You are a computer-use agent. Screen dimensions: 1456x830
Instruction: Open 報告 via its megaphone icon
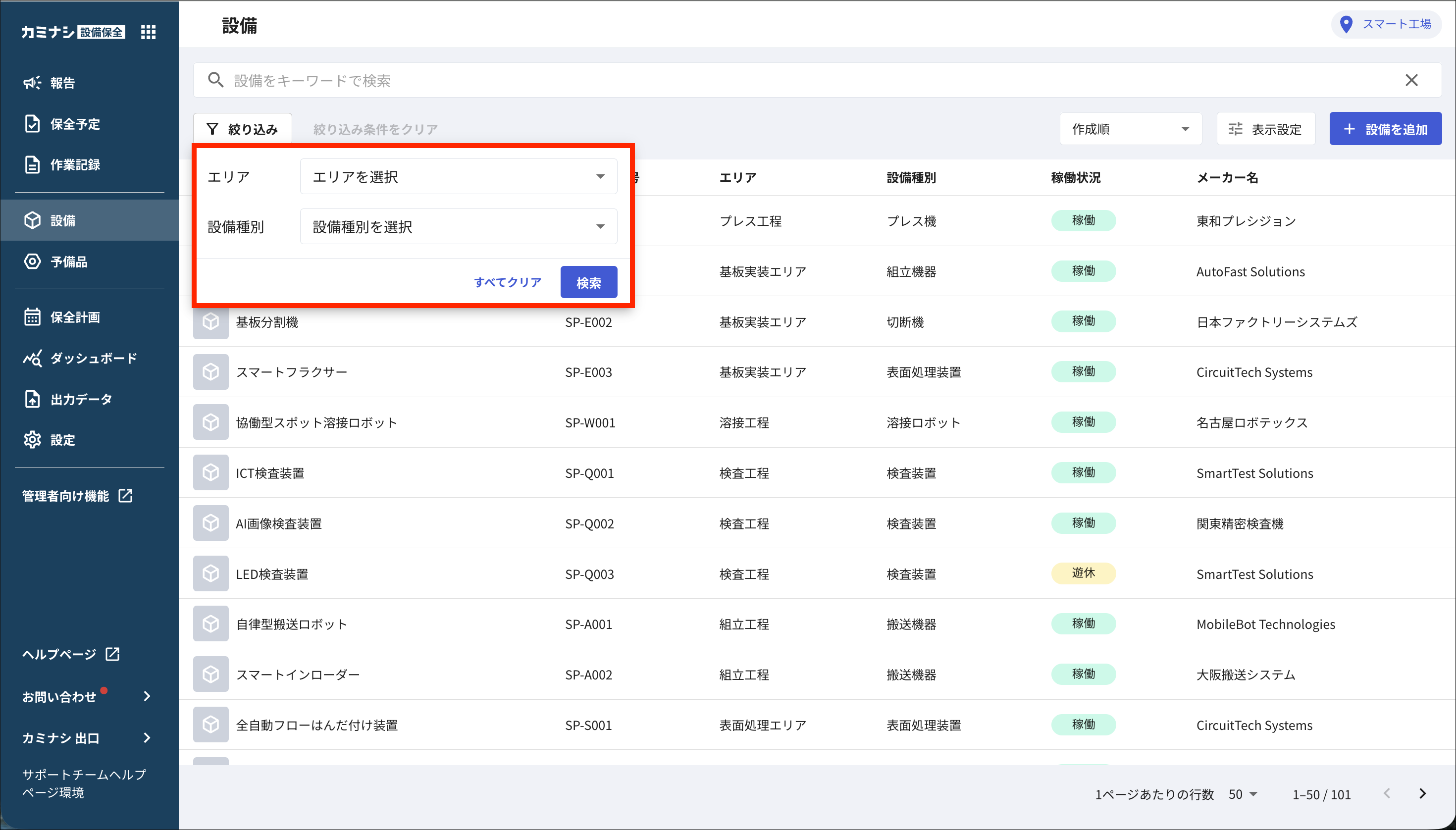32,83
